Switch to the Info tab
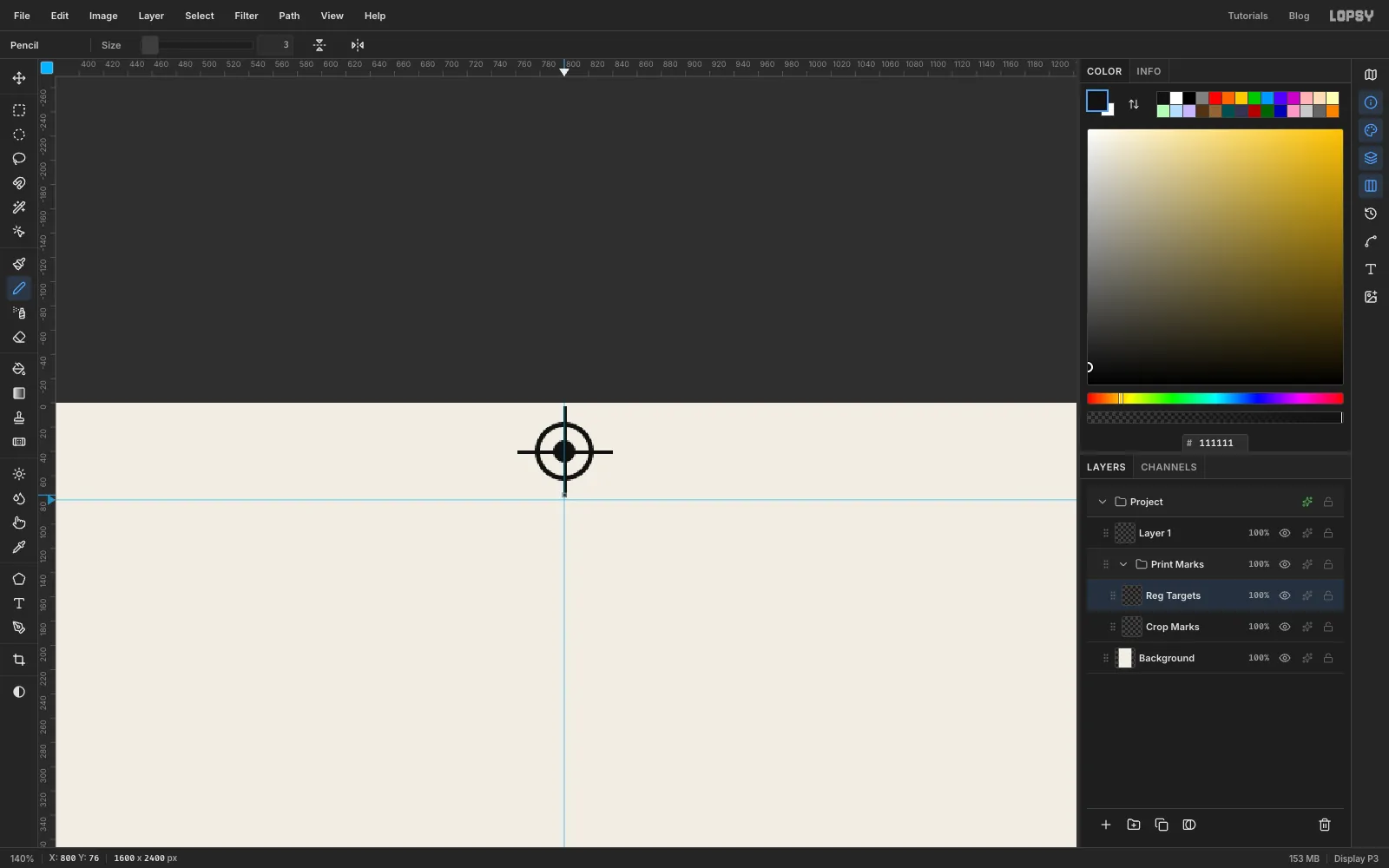Screen dimensions: 1389x868 1149,71
